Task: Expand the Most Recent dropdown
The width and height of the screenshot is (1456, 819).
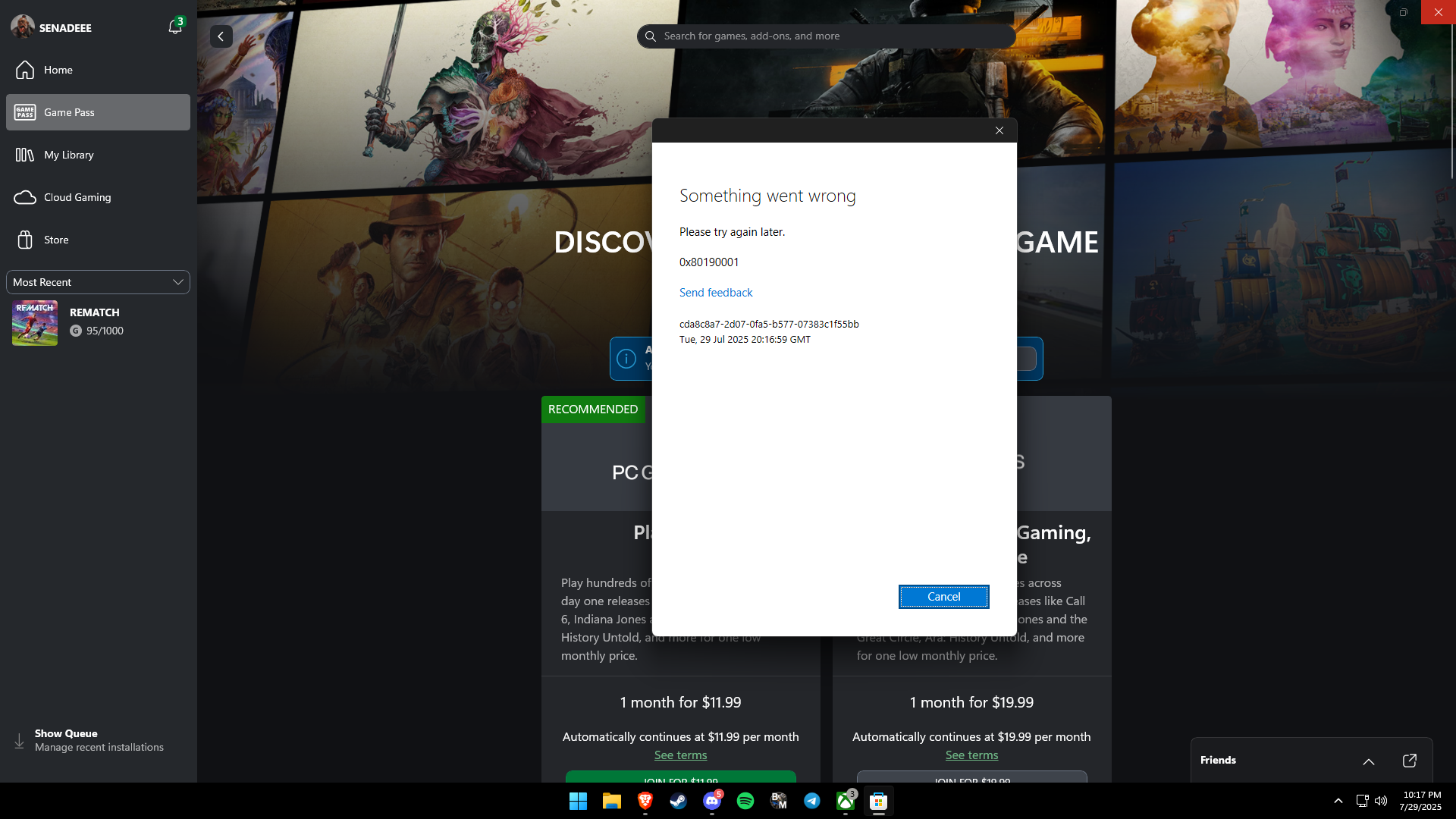Action: point(98,282)
